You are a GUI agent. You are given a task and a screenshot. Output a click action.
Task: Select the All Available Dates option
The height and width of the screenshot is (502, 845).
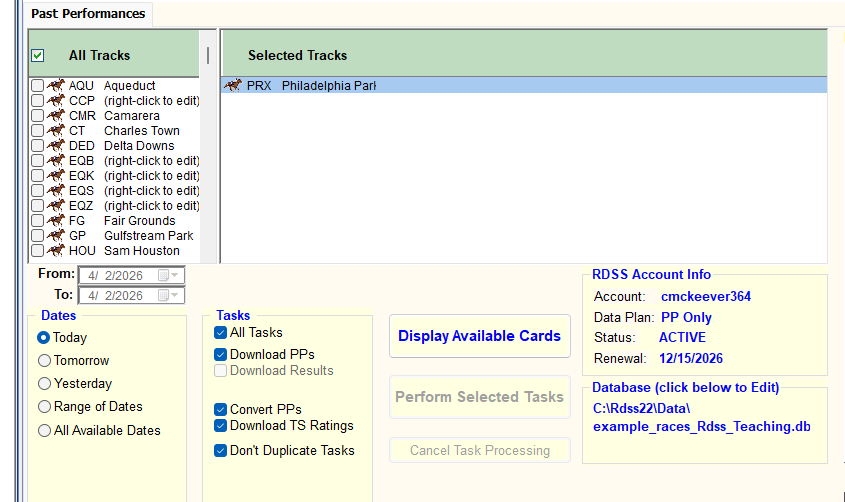[x=44, y=430]
